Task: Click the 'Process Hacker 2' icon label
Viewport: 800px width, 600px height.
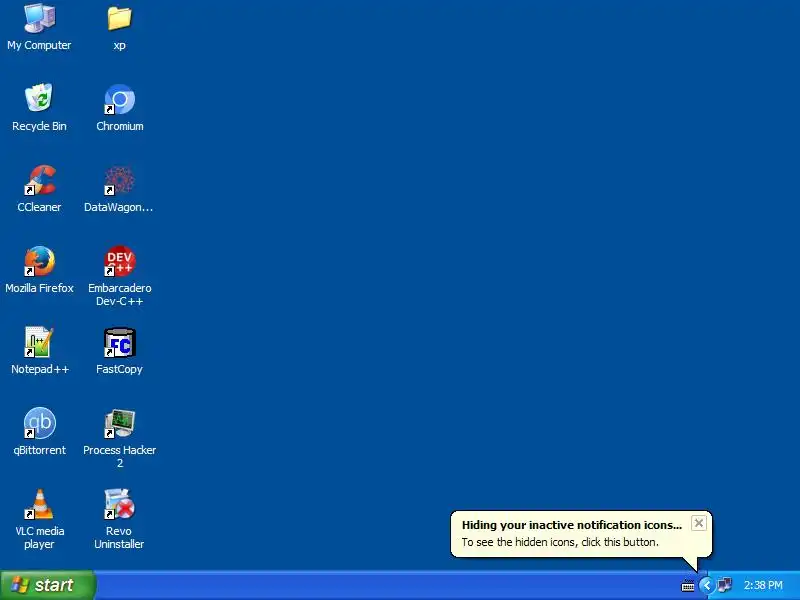Action: tap(119, 457)
